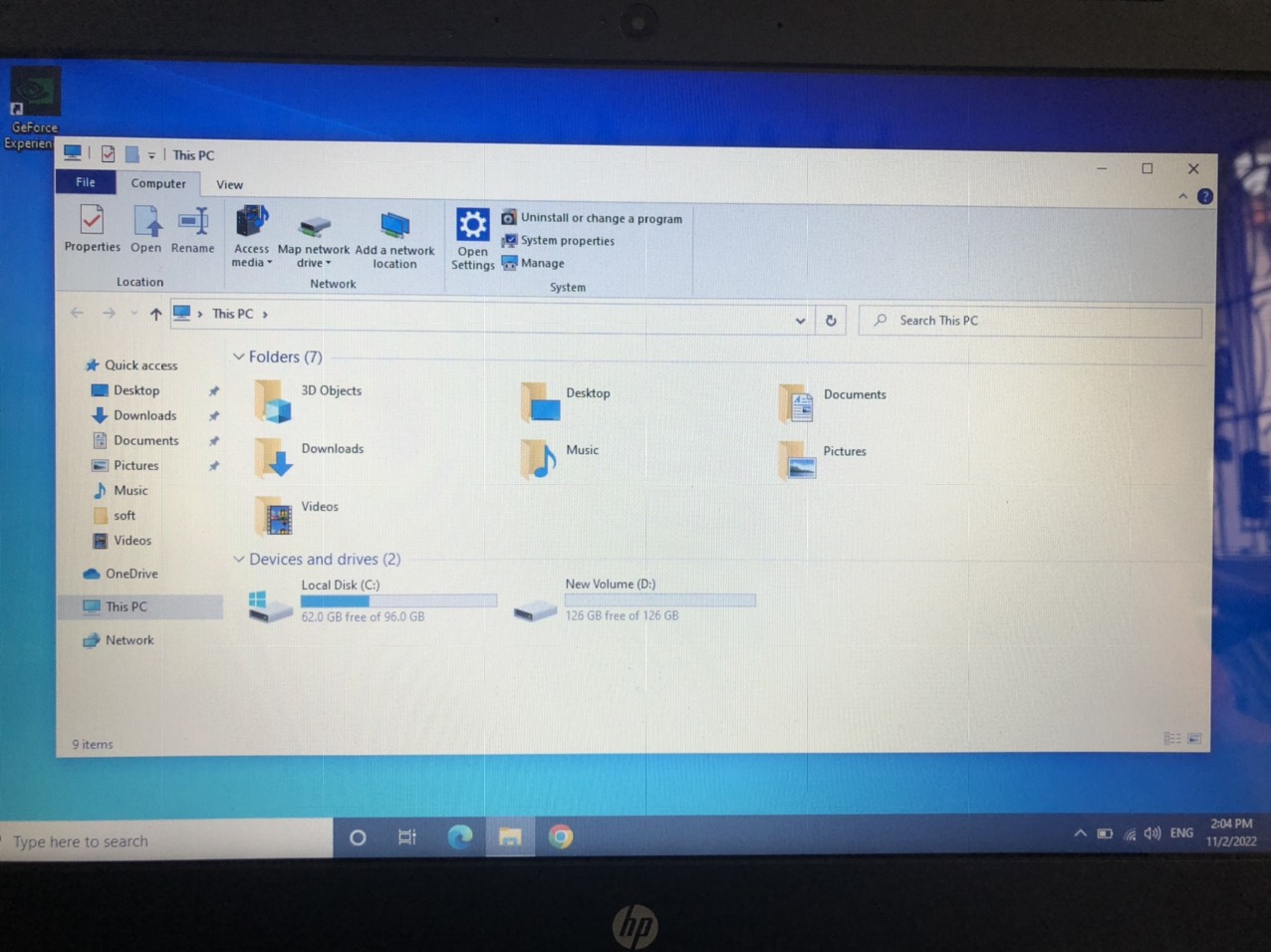Switch to details view layout

1172,739
